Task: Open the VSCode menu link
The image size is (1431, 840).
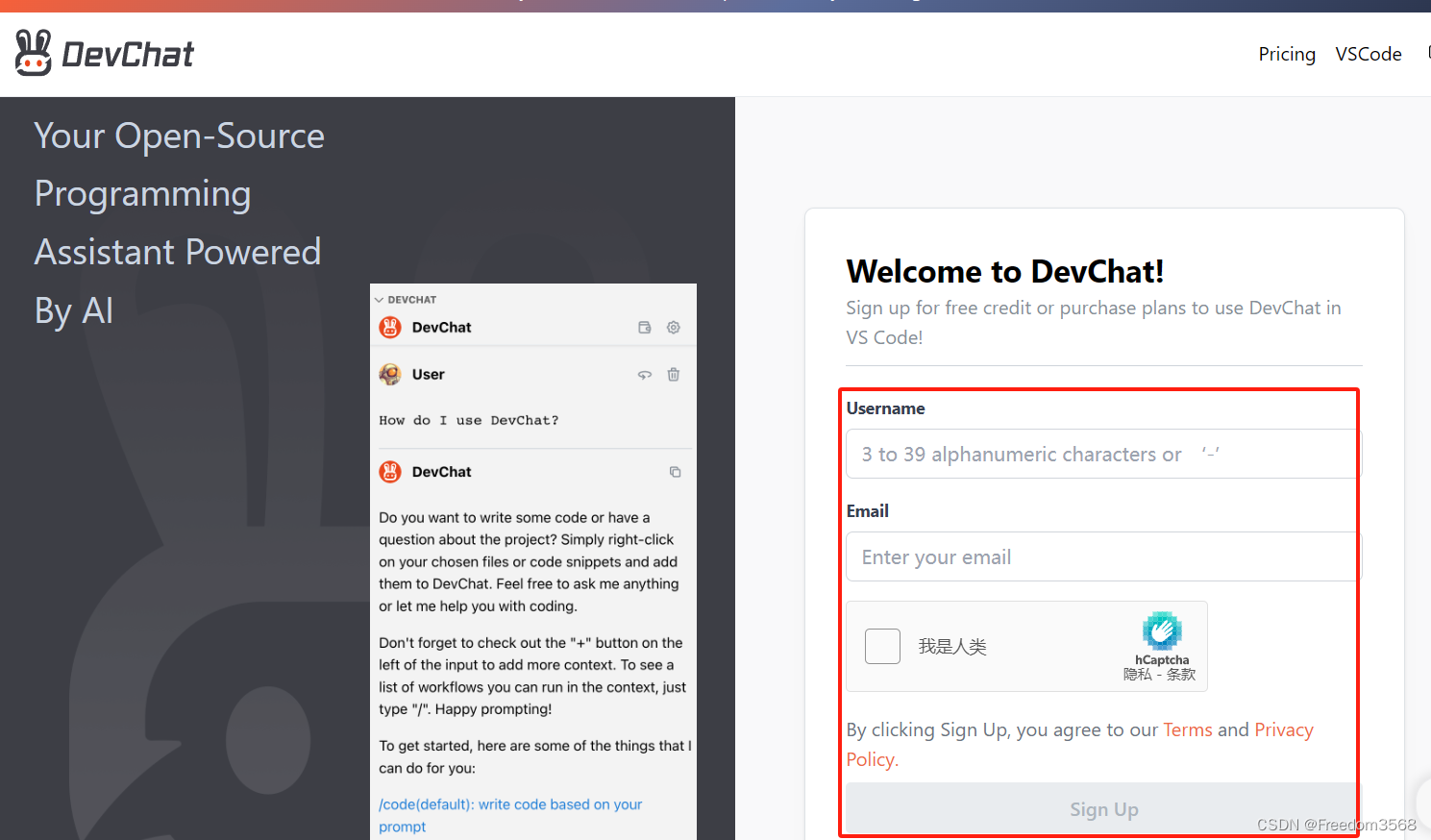Action: click(1369, 54)
